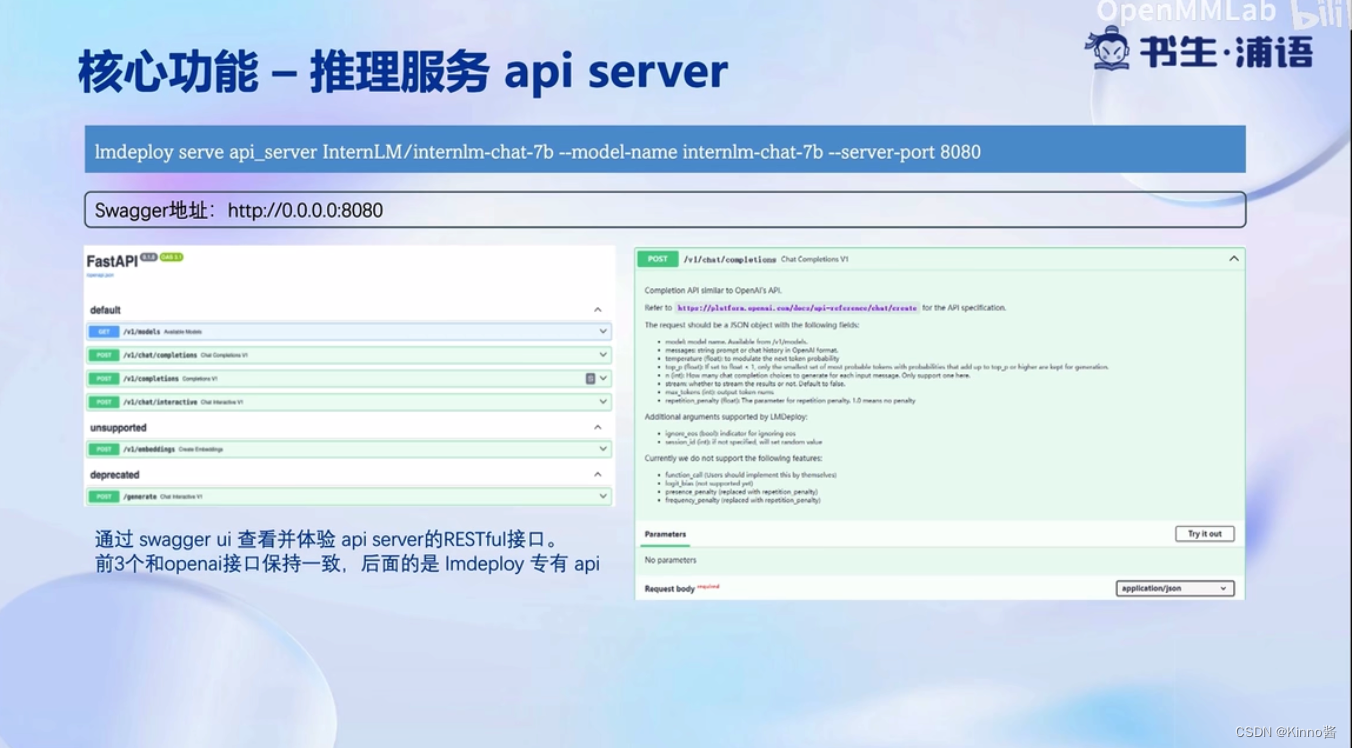Click the 'default' section heading
The width and height of the screenshot is (1352, 748).
[105, 310]
